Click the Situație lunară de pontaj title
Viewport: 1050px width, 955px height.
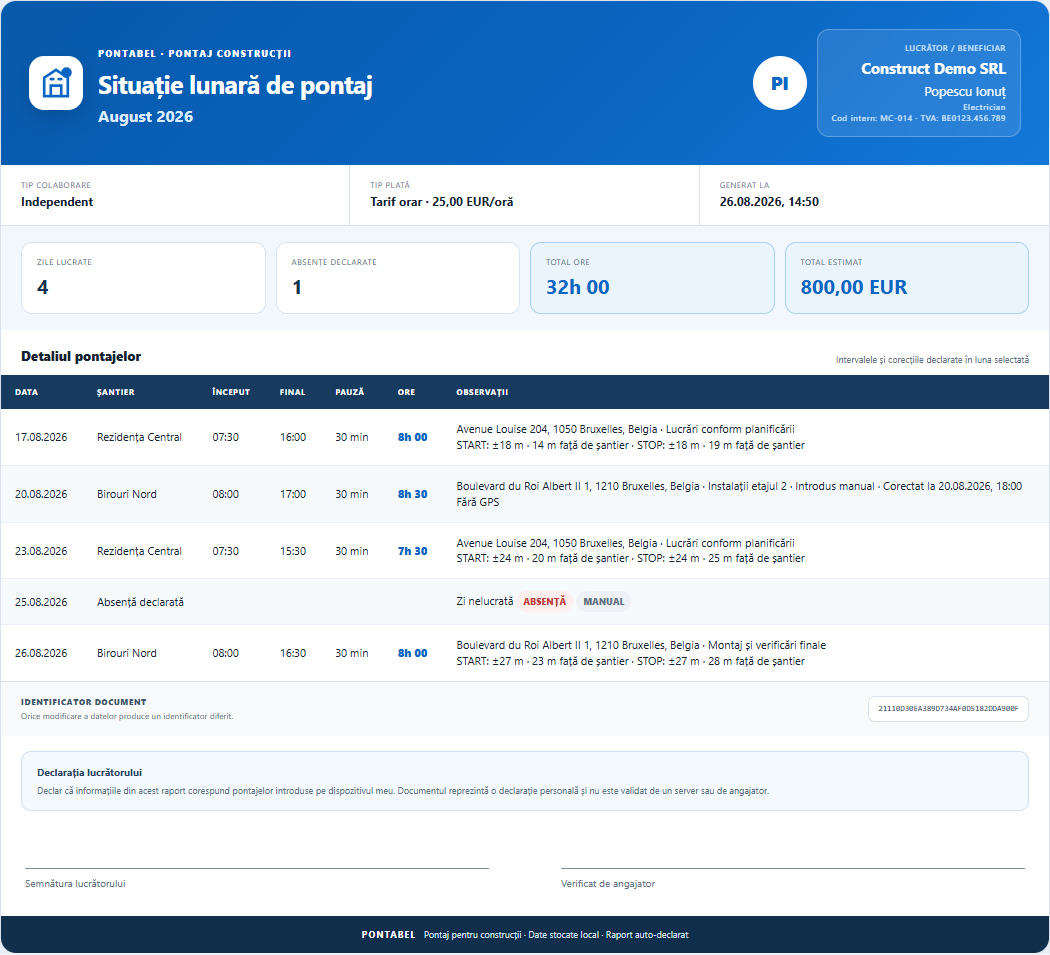[x=235, y=86]
